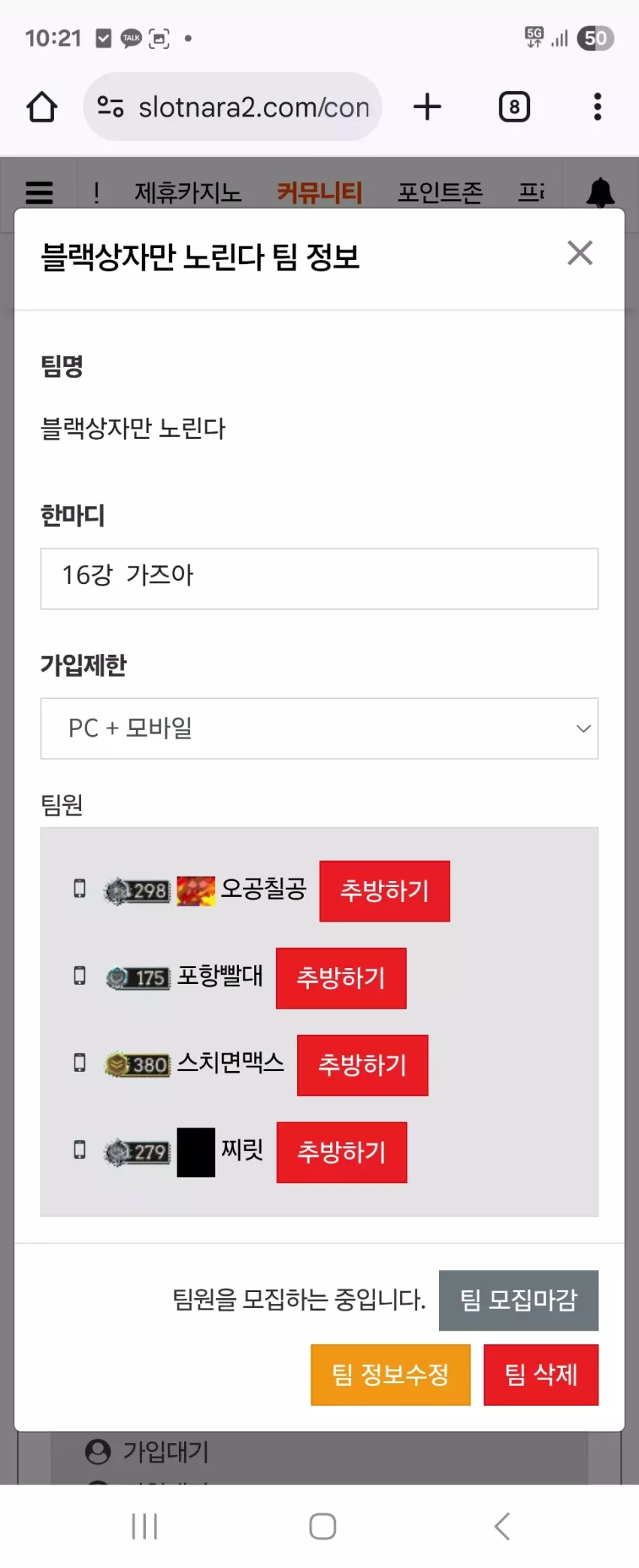Open a new tab with plus icon
This screenshot has width=639, height=1568.
pyautogui.click(x=427, y=107)
